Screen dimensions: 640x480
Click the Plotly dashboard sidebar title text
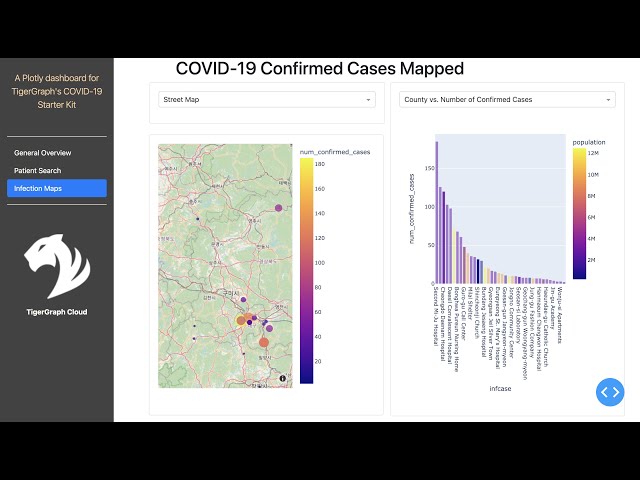click(57, 91)
